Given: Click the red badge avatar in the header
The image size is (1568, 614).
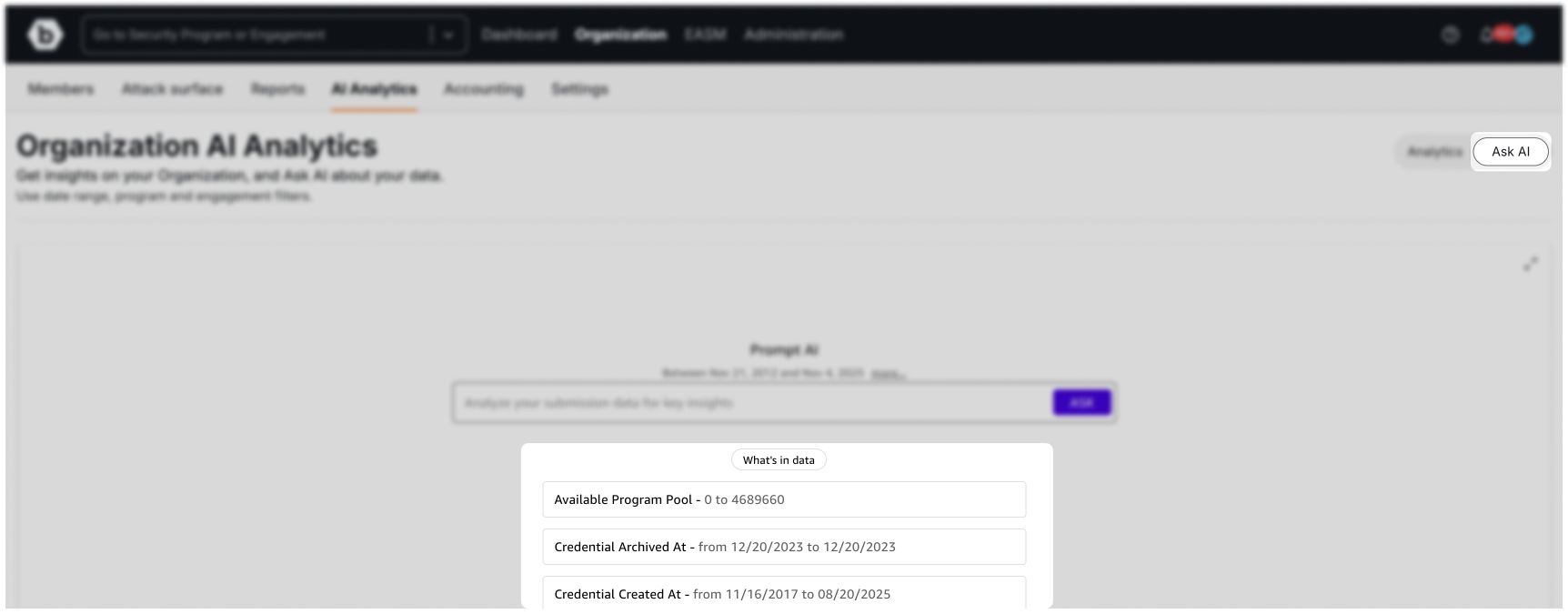Looking at the screenshot, I should (x=1505, y=35).
